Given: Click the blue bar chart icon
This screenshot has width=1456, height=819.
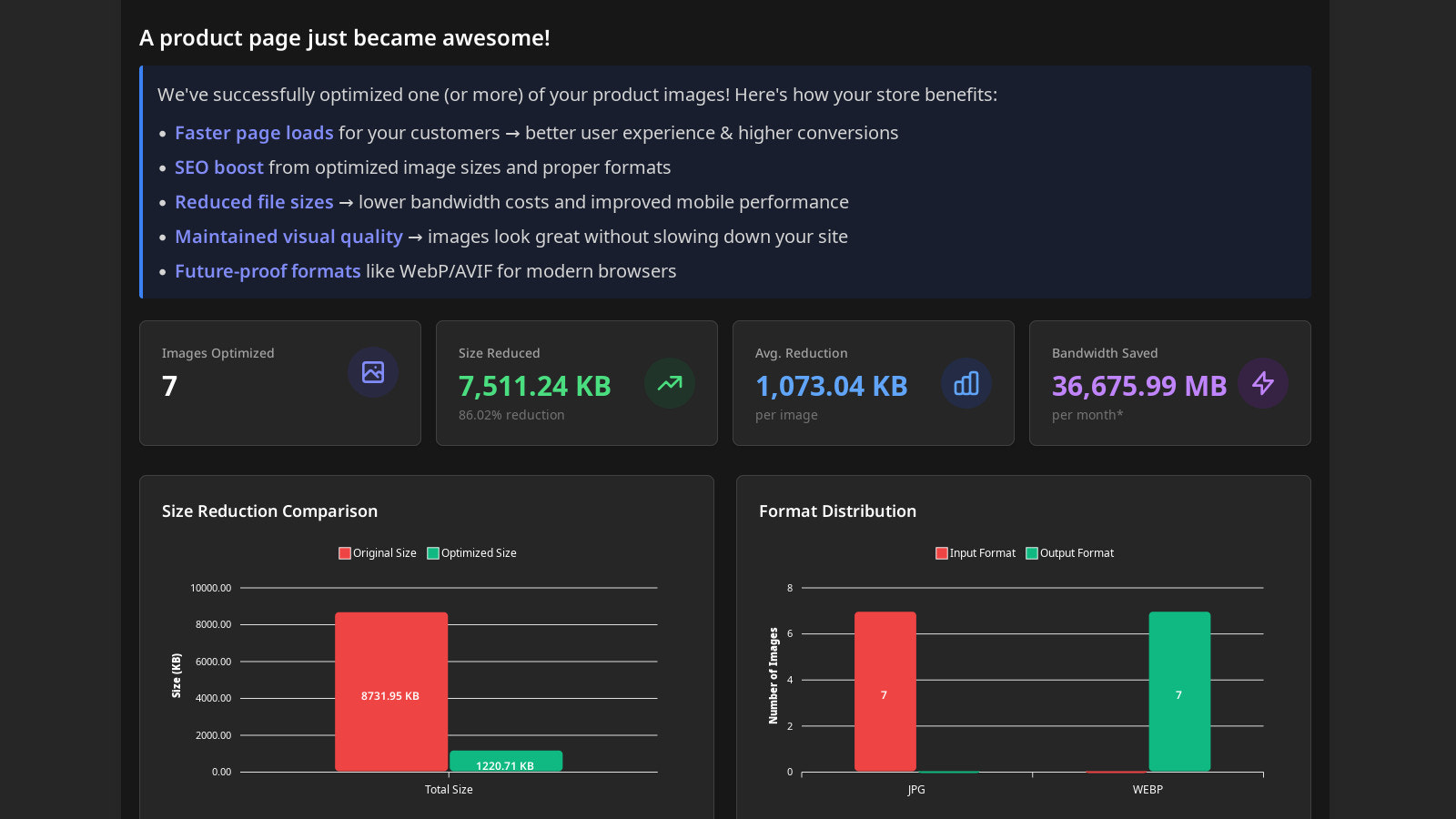Looking at the screenshot, I should tap(966, 383).
